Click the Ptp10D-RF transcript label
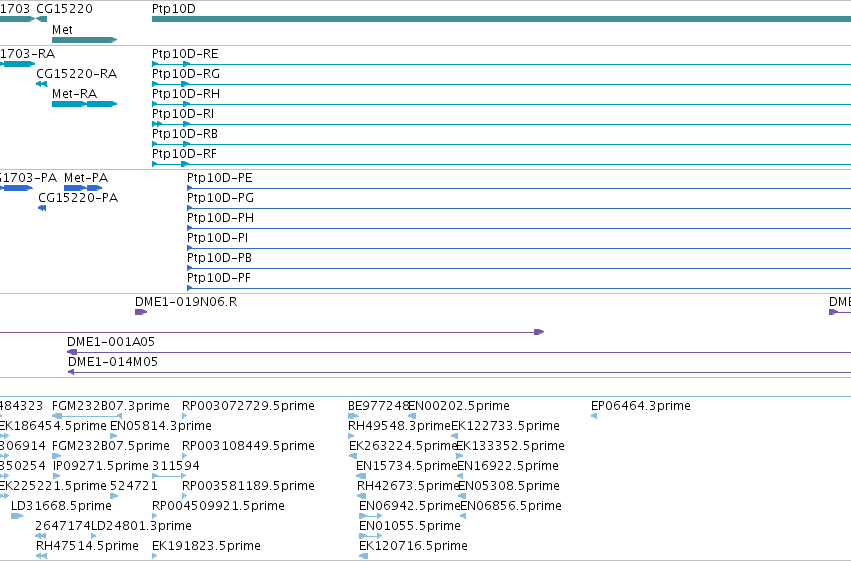This screenshot has height=561, width=851. point(185,154)
